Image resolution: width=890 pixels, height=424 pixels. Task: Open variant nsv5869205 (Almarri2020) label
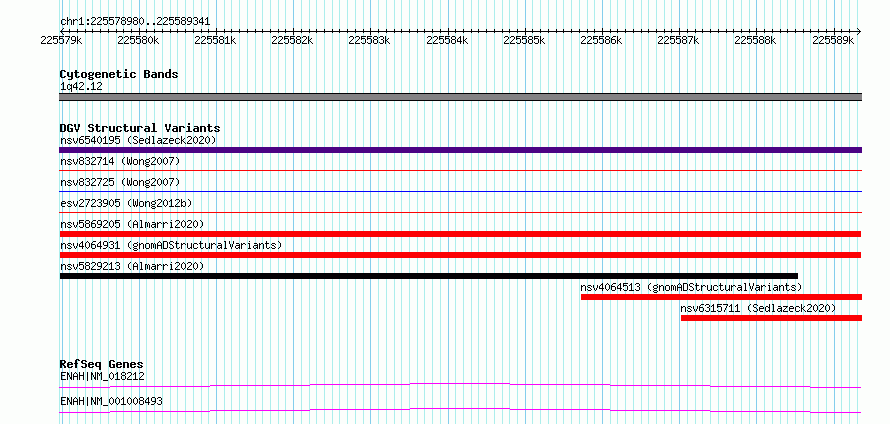coord(132,224)
